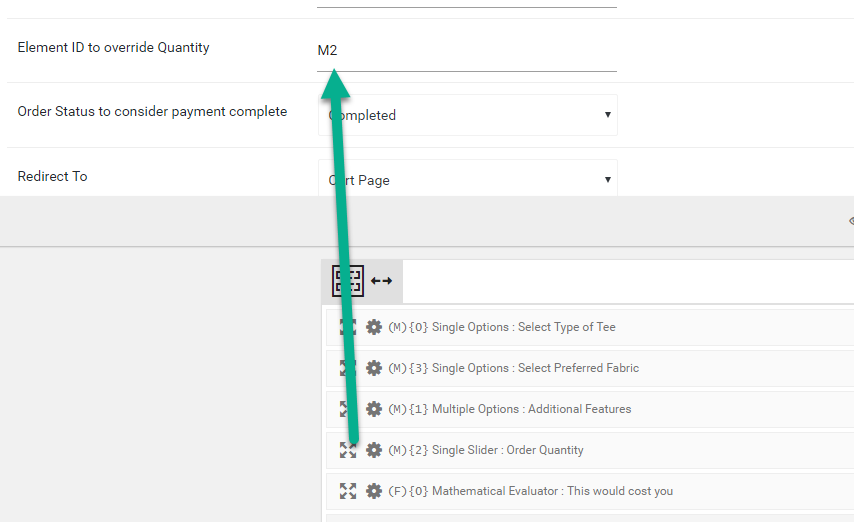Select the Select Preferred Fabric row
Image resolution: width=854 pixels, height=522 pixels.
(590, 368)
